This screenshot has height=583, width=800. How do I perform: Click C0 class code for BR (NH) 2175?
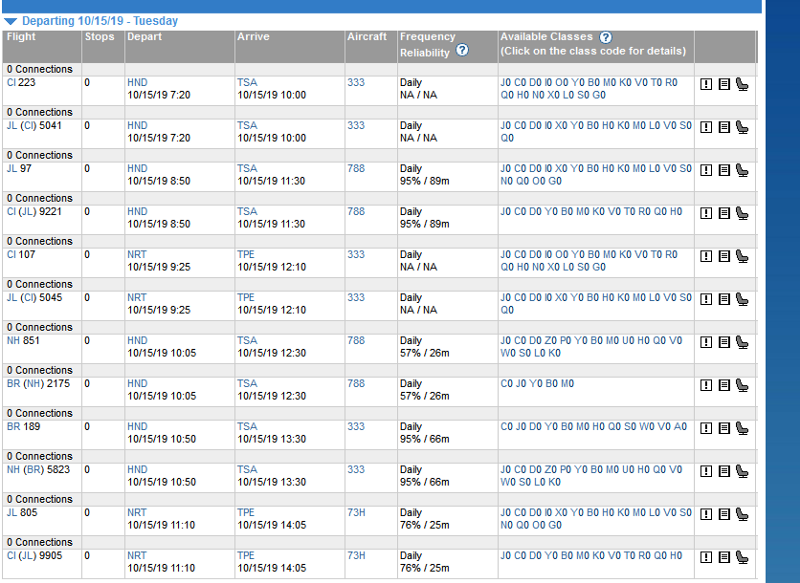[507, 384]
